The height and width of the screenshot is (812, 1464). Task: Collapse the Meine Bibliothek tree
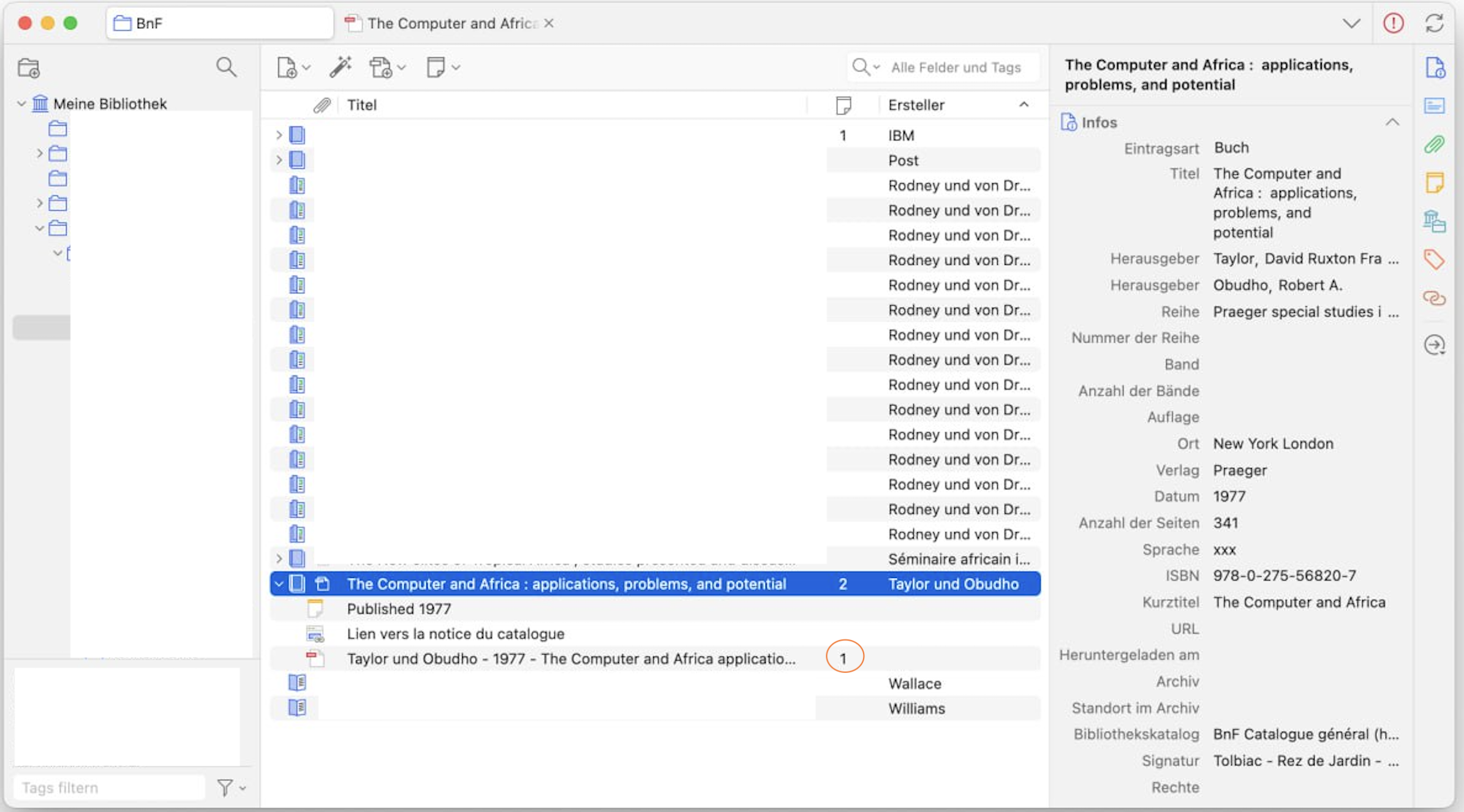point(21,103)
